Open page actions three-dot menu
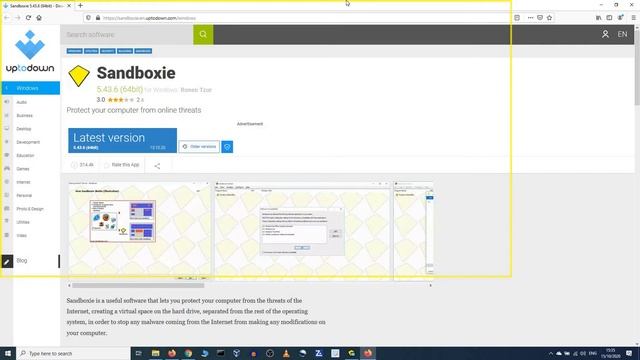 coord(530,18)
